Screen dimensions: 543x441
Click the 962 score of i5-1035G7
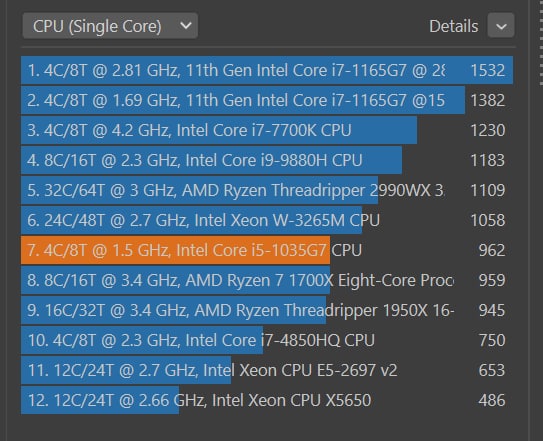click(492, 250)
